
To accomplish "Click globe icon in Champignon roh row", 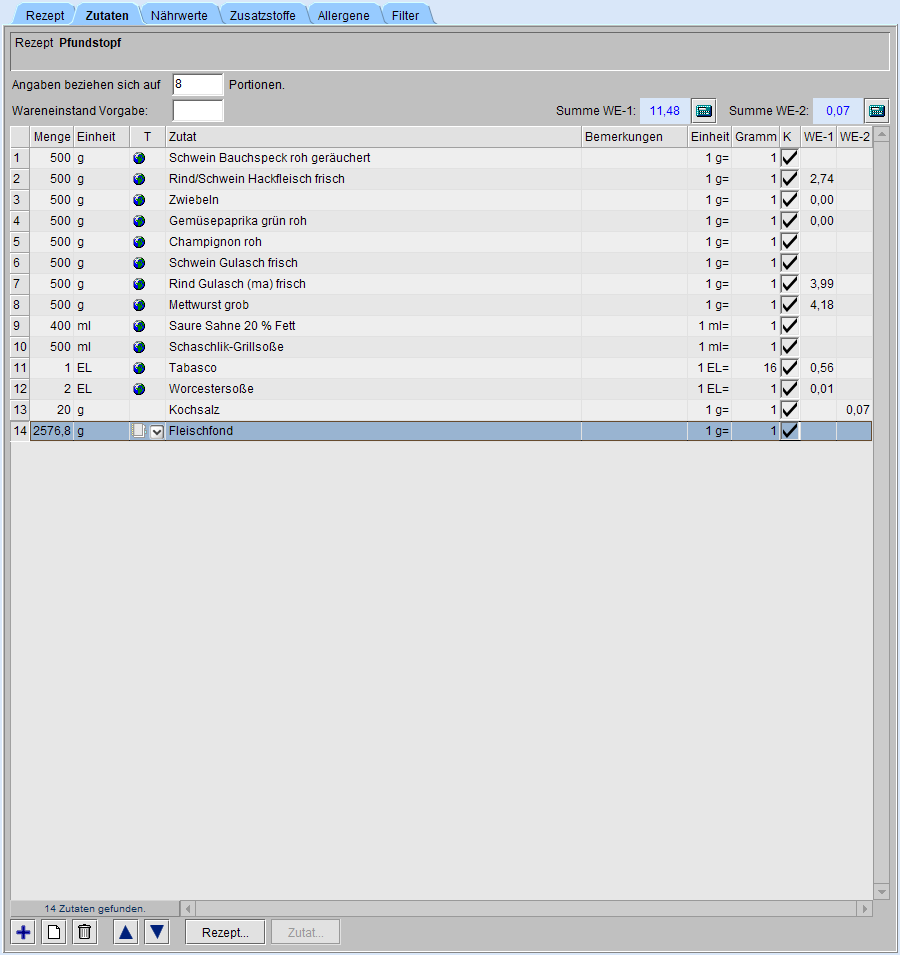I will [139, 242].
